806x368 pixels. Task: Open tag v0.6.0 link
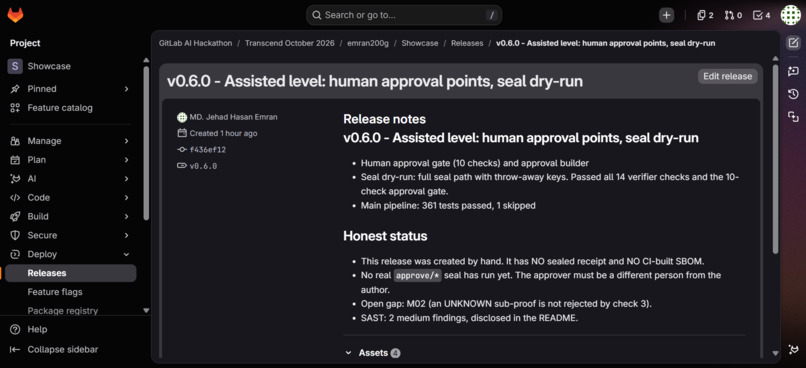203,166
